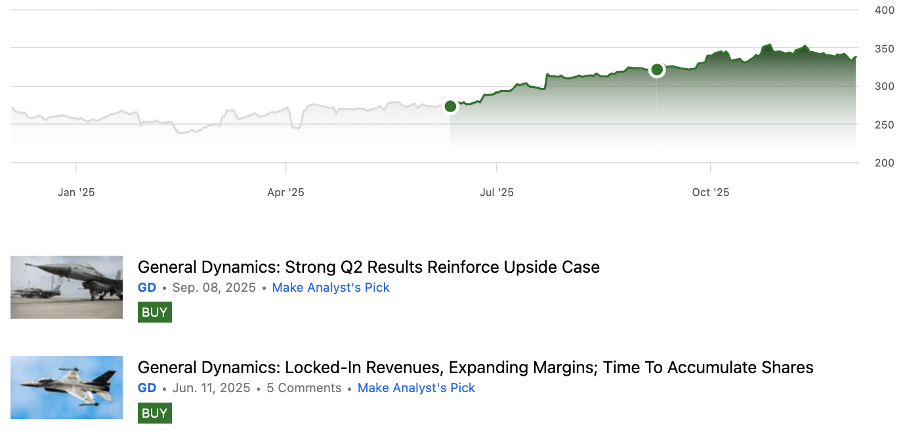Open the fighter jet on runway thumbnail
The height and width of the screenshot is (438, 904).
[66, 287]
